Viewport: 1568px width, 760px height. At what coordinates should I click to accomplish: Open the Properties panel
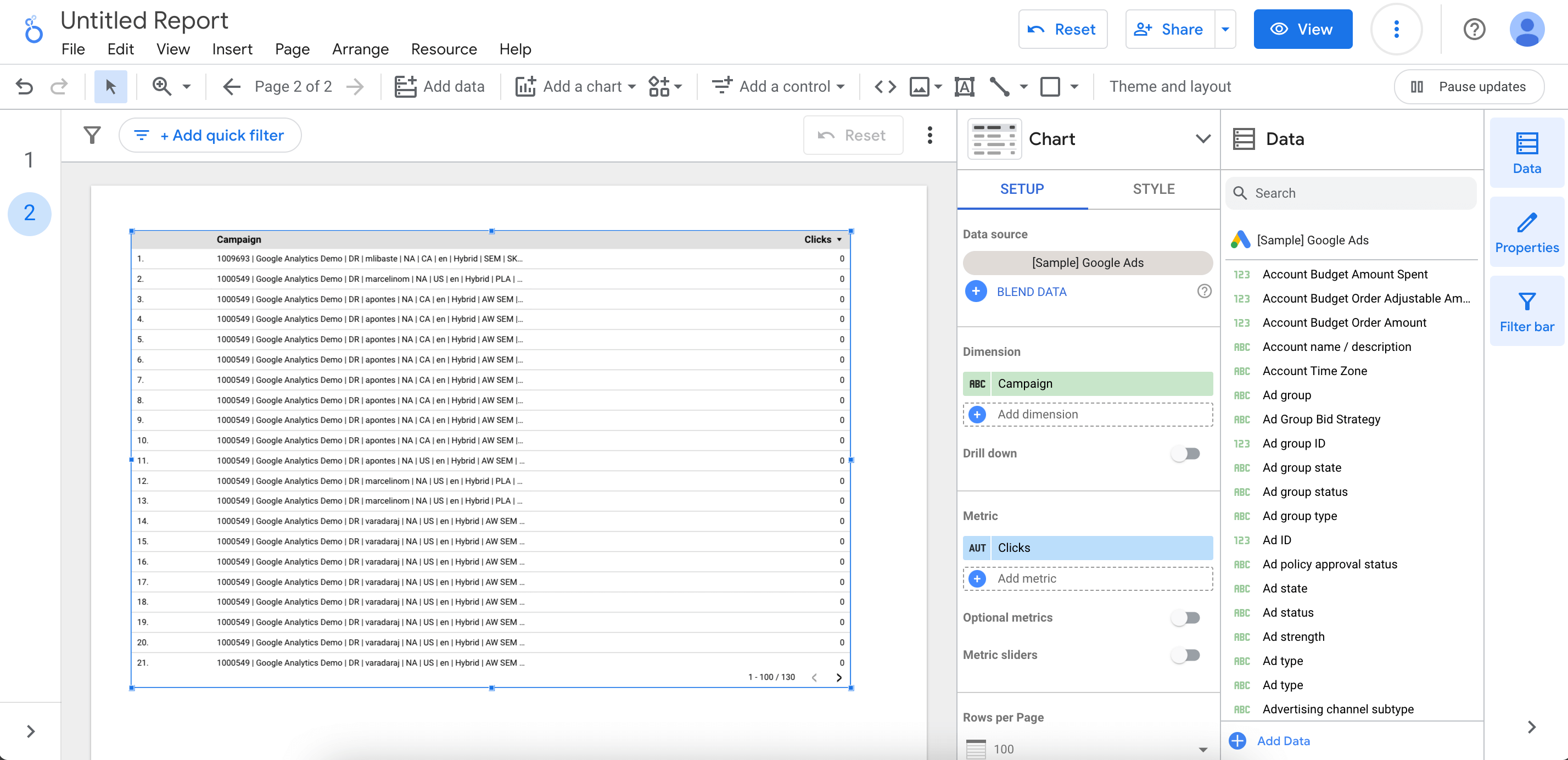click(1527, 231)
